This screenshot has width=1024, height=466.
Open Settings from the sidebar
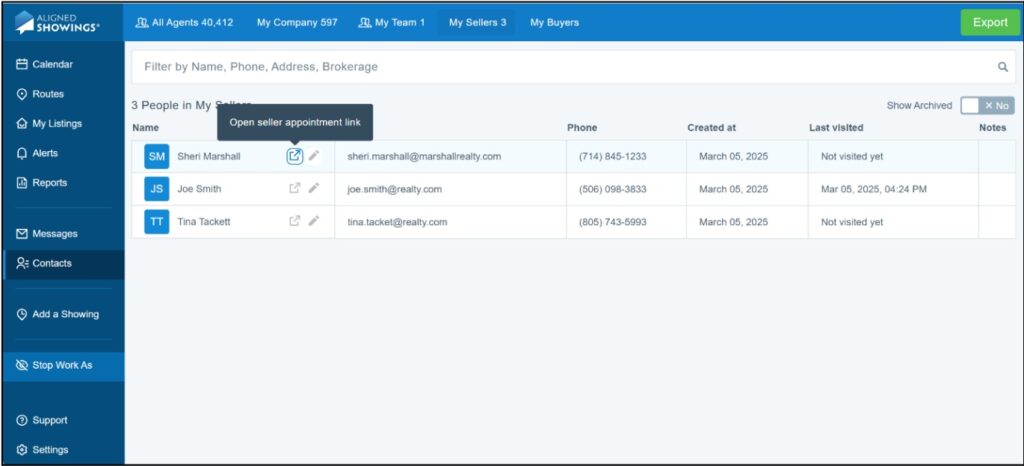pos(50,450)
